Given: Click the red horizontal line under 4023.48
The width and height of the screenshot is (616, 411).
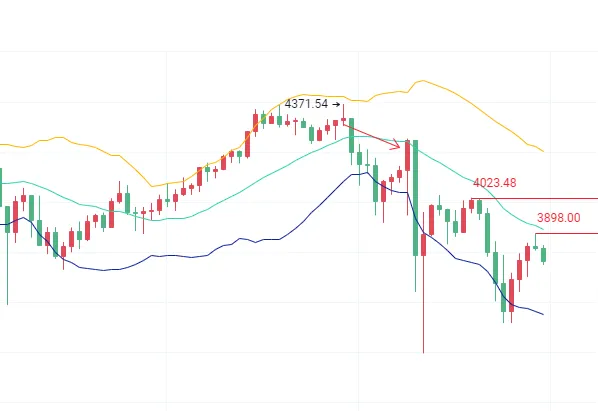Looking at the screenshot, I should coord(540,198).
